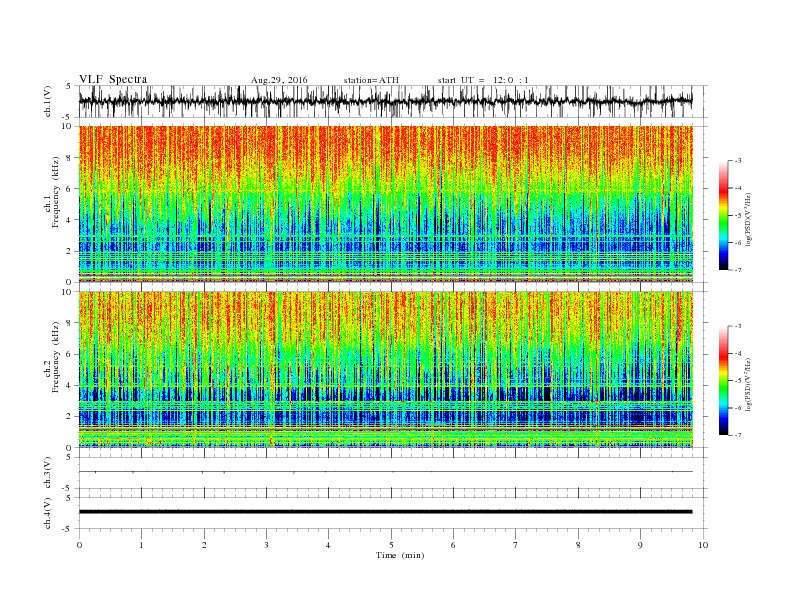The height and width of the screenshot is (612, 792).
Task: Click the ch.2 spectrogram image
Action: click(x=385, y=370)
